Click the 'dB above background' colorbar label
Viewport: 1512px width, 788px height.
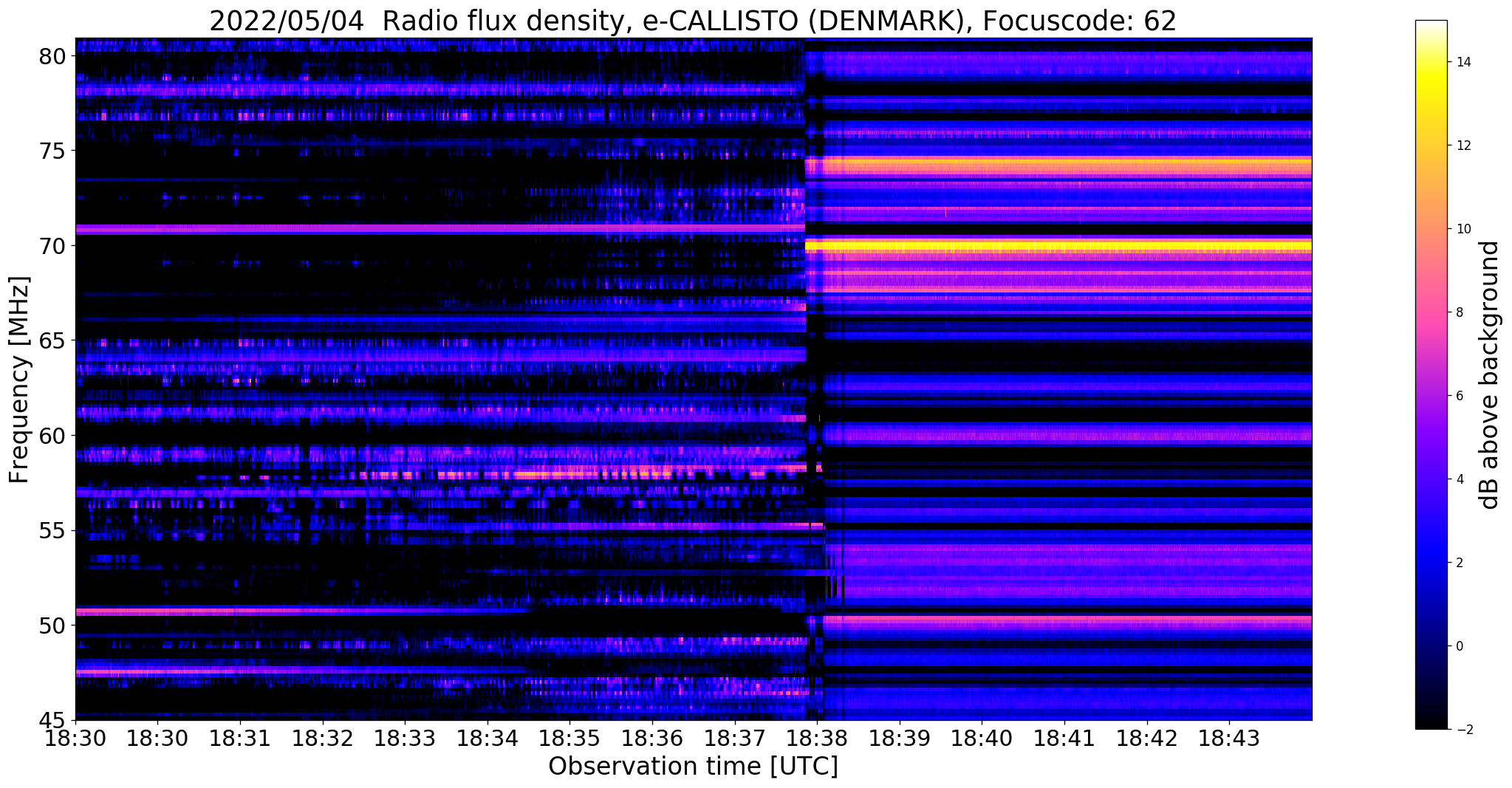point(1490,375)
